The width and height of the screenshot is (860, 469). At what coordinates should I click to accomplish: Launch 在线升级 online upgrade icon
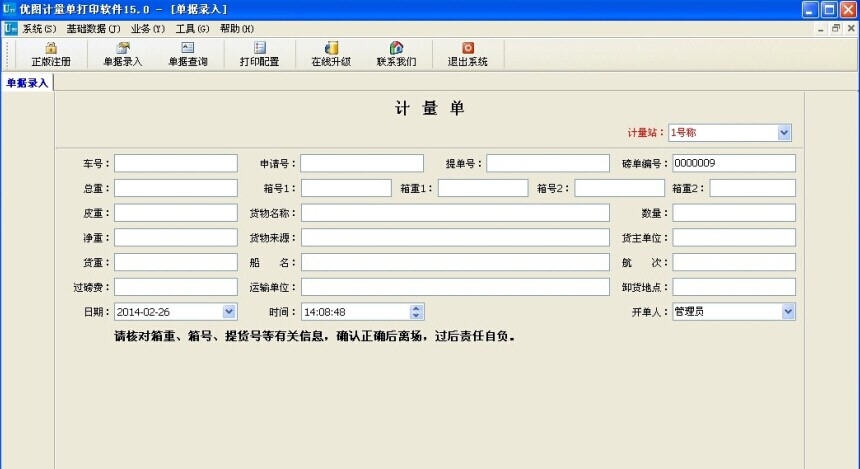tap(331, 54)
